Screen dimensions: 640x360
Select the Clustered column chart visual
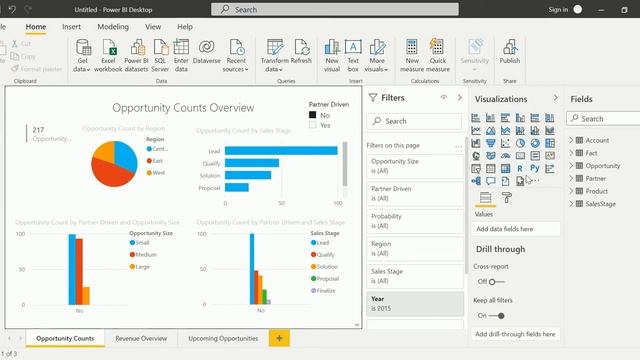click(x=520, y=118)
